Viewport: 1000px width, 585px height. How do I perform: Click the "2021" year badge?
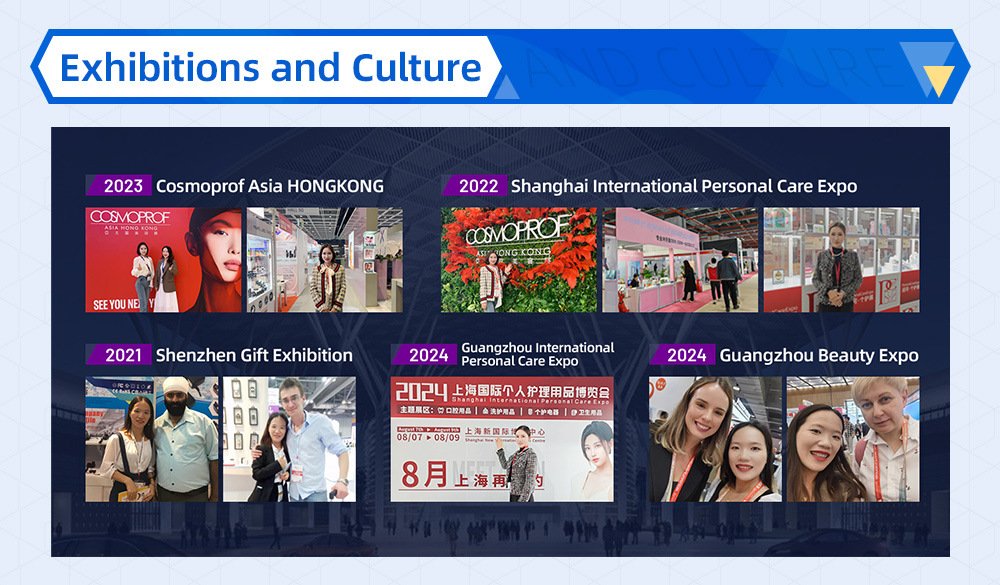[119, 355]
